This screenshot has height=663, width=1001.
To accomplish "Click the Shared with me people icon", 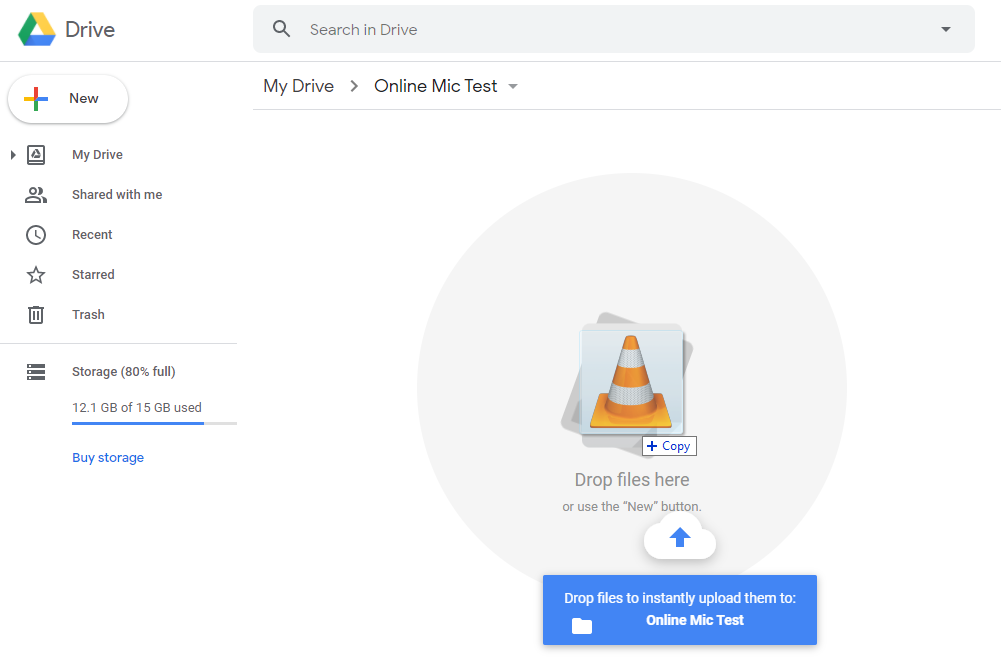I will pos(36,195).
